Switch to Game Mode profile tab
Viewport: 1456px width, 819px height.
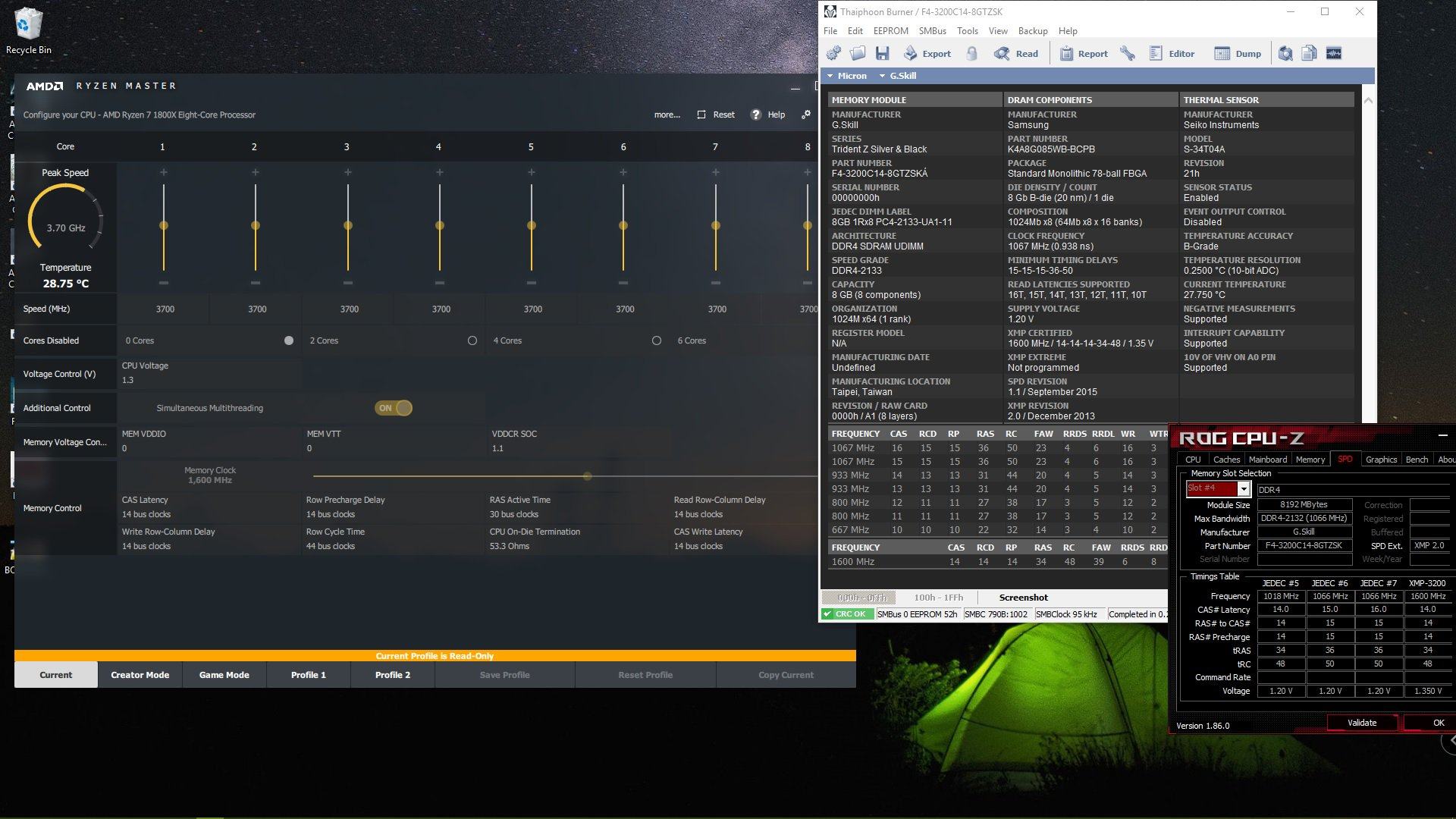click(224, 675)
